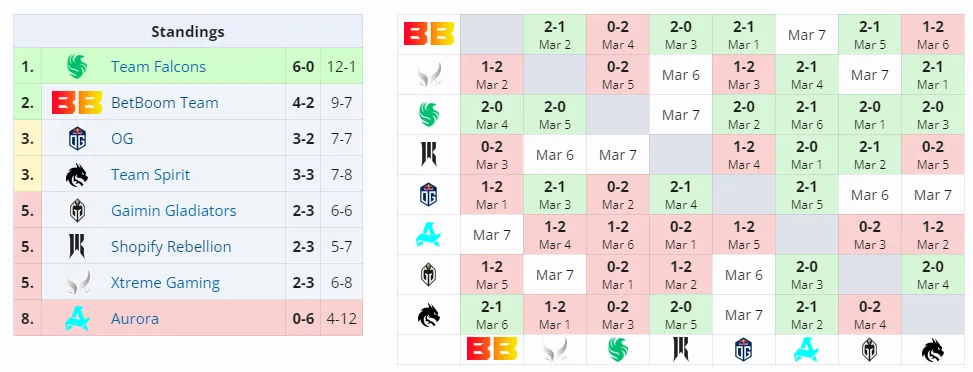Click the Team Spirit dragon logo in standings
973x372 pixels.
pos(77,175)
